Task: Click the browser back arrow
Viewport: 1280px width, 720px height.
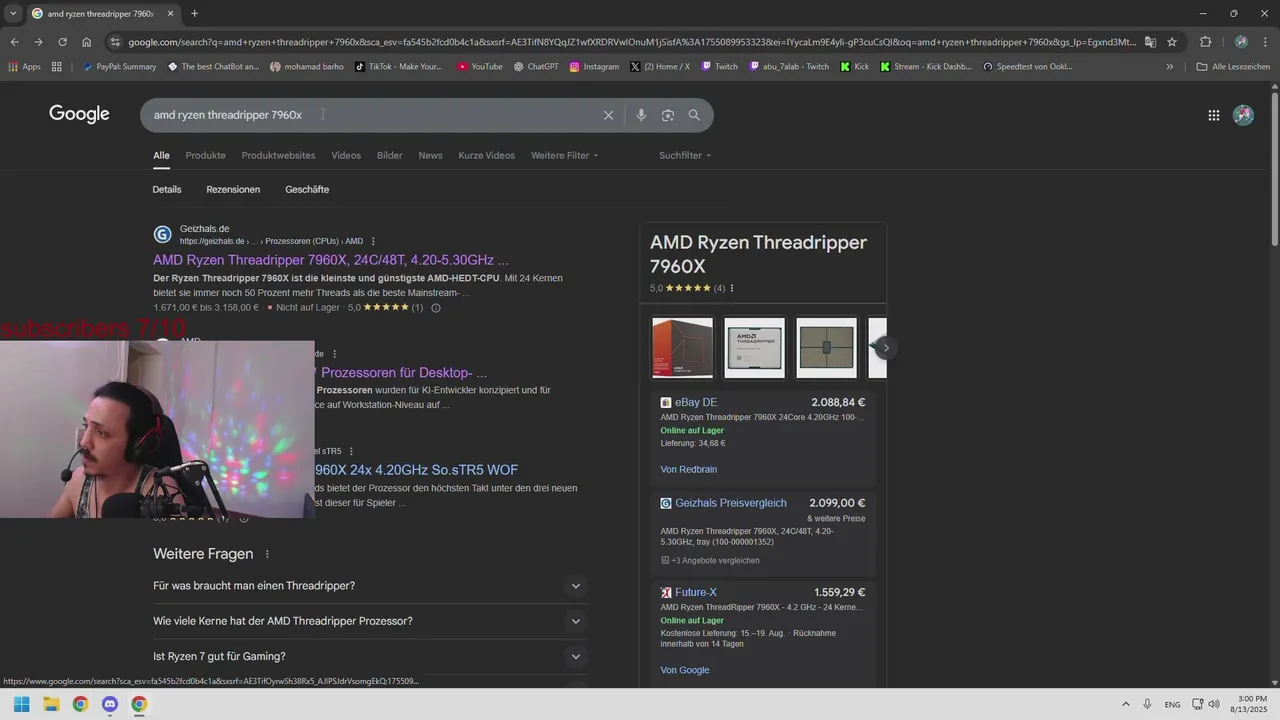Action: click(x=14, y=42)
